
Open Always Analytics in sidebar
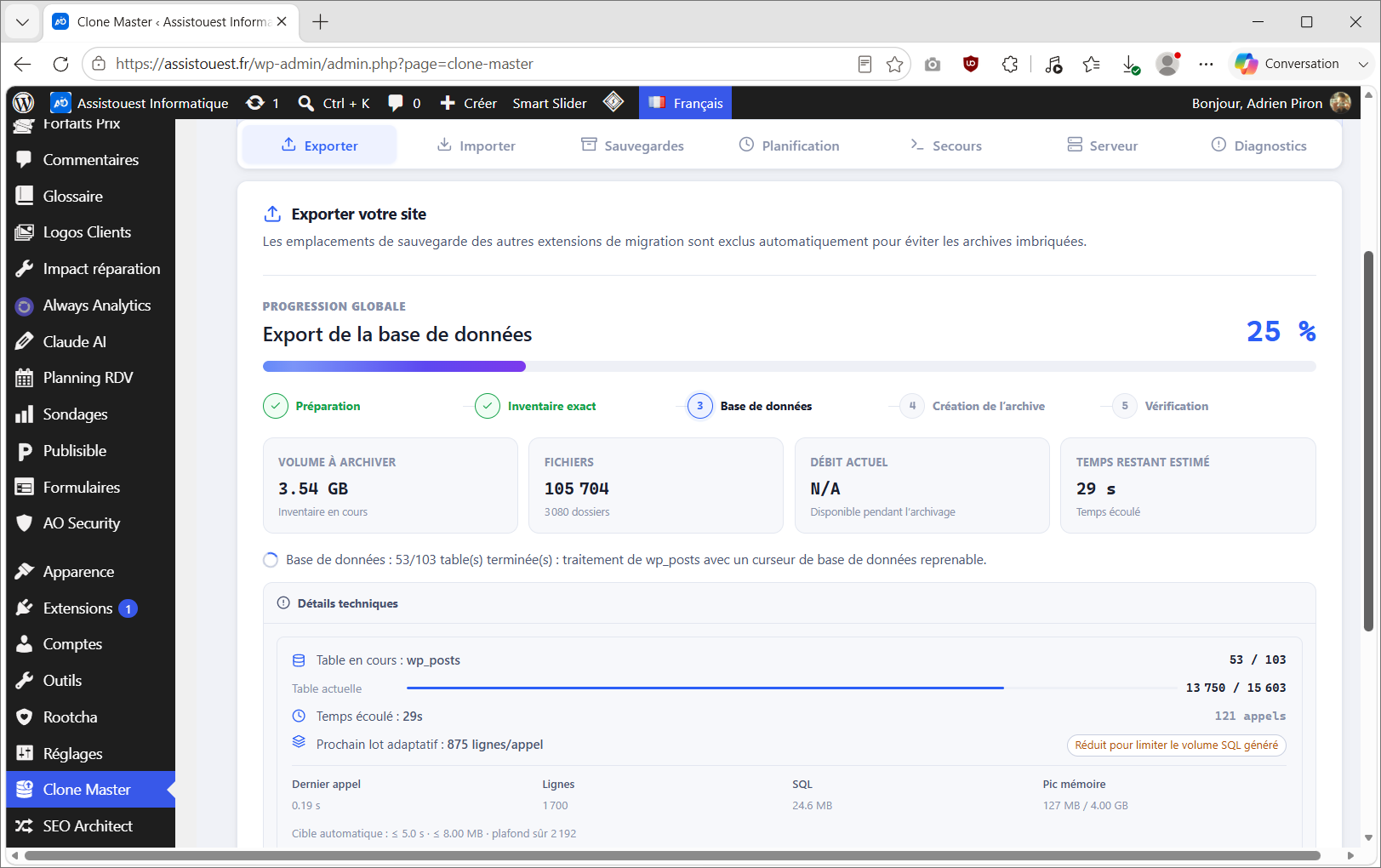[x=90, y=306]
